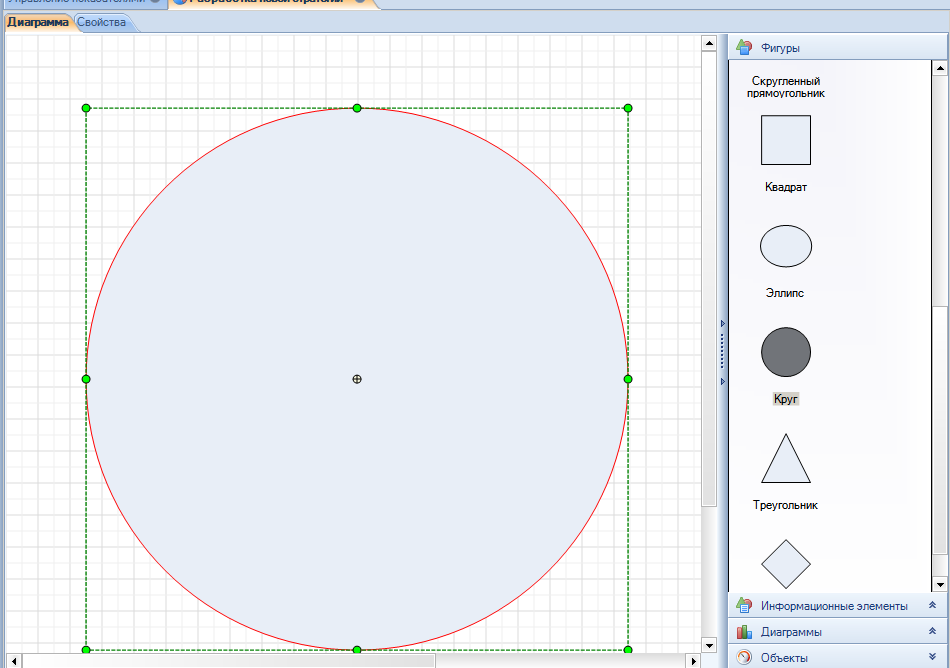The image size is (950, 668).
Task: Click the Диаграммы bar chart icon
Action: tap(744, 632)
